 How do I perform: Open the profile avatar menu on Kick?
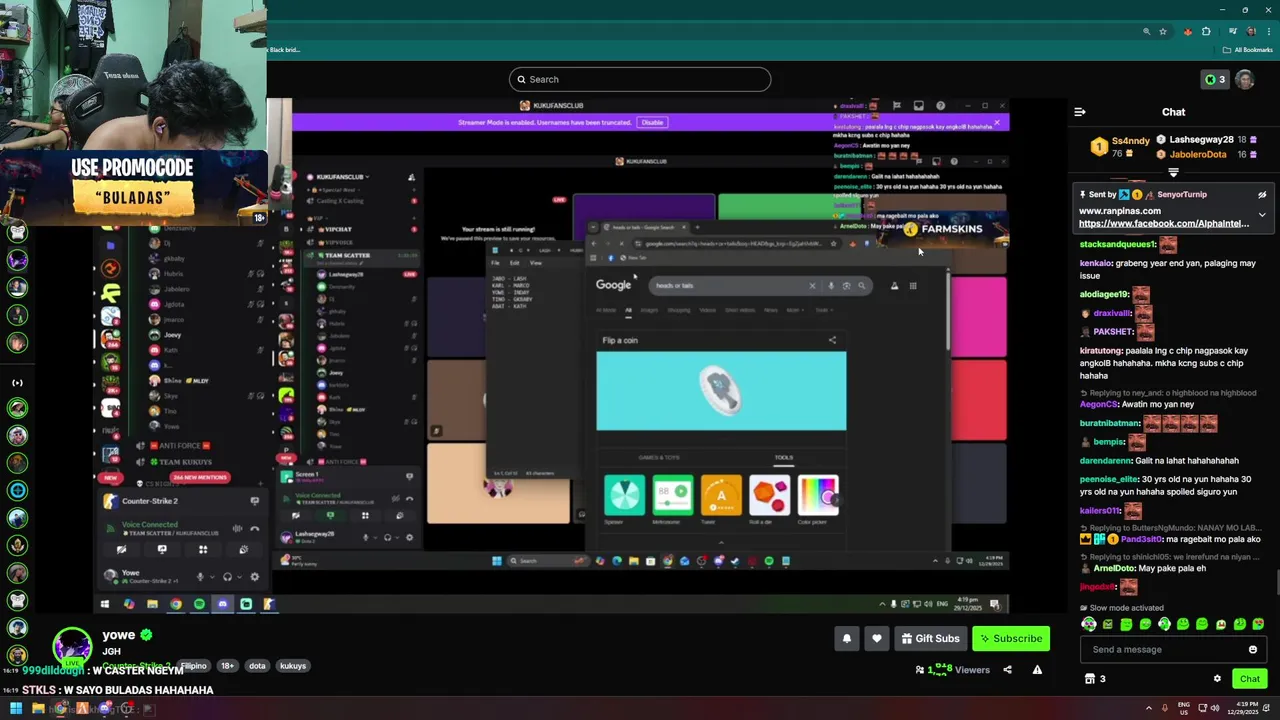tap(1245, 80)
